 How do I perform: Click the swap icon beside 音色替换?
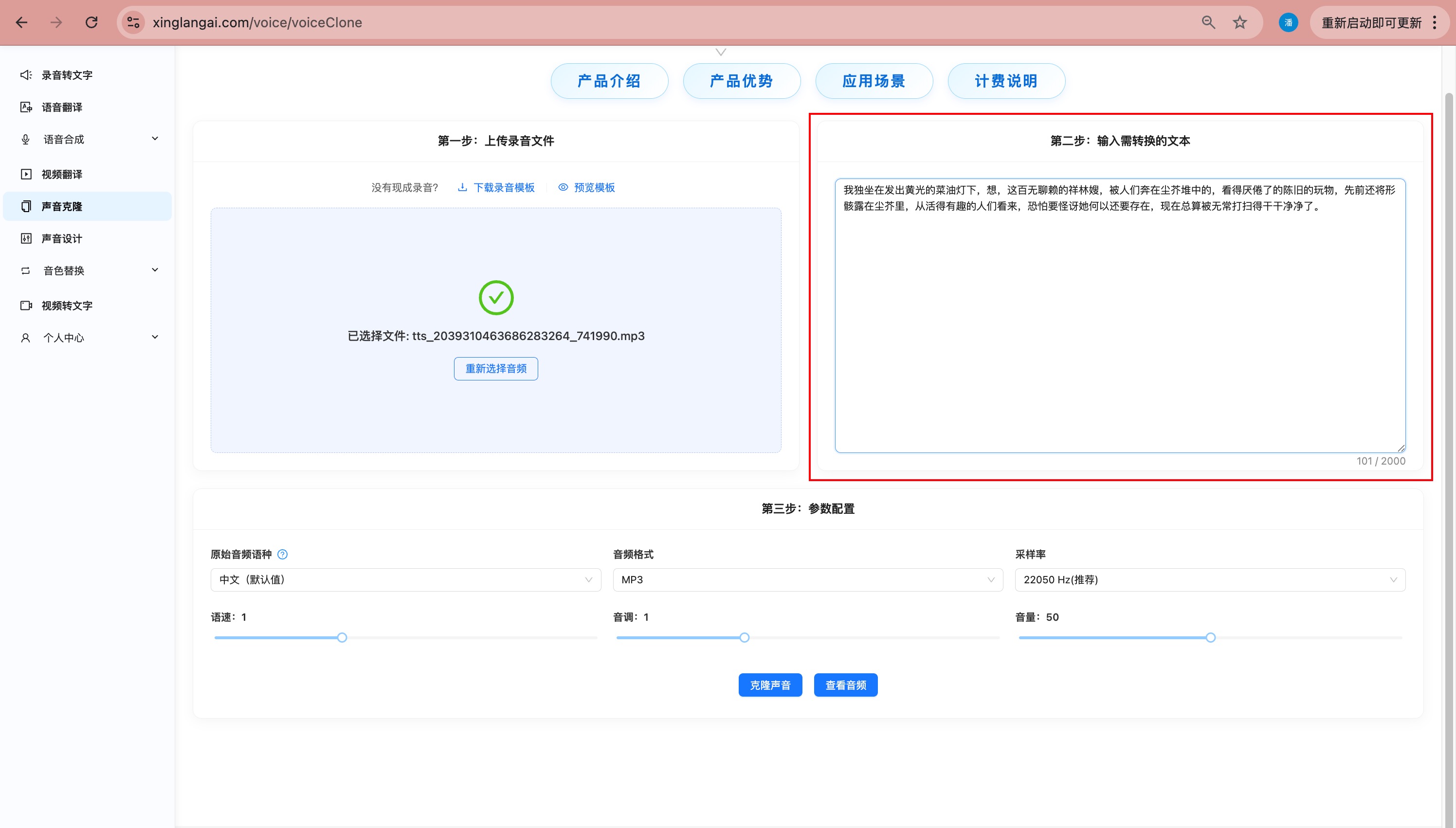pos(26,270)
